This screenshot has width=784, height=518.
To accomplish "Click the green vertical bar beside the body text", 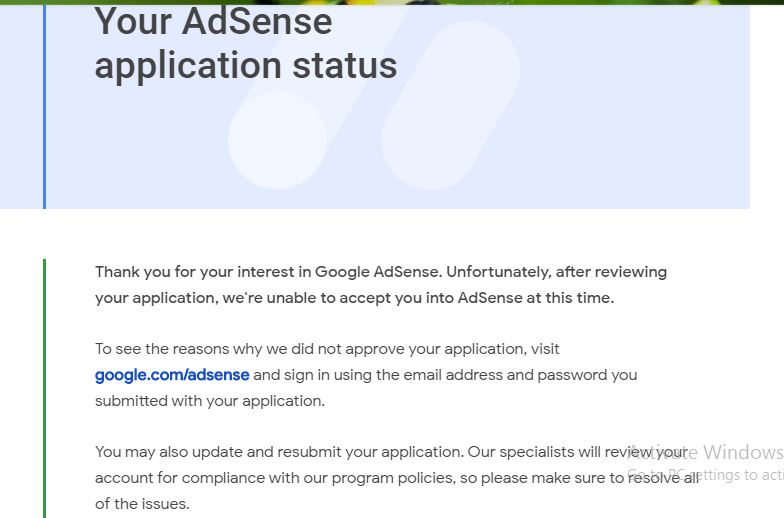I will [44, 388].
